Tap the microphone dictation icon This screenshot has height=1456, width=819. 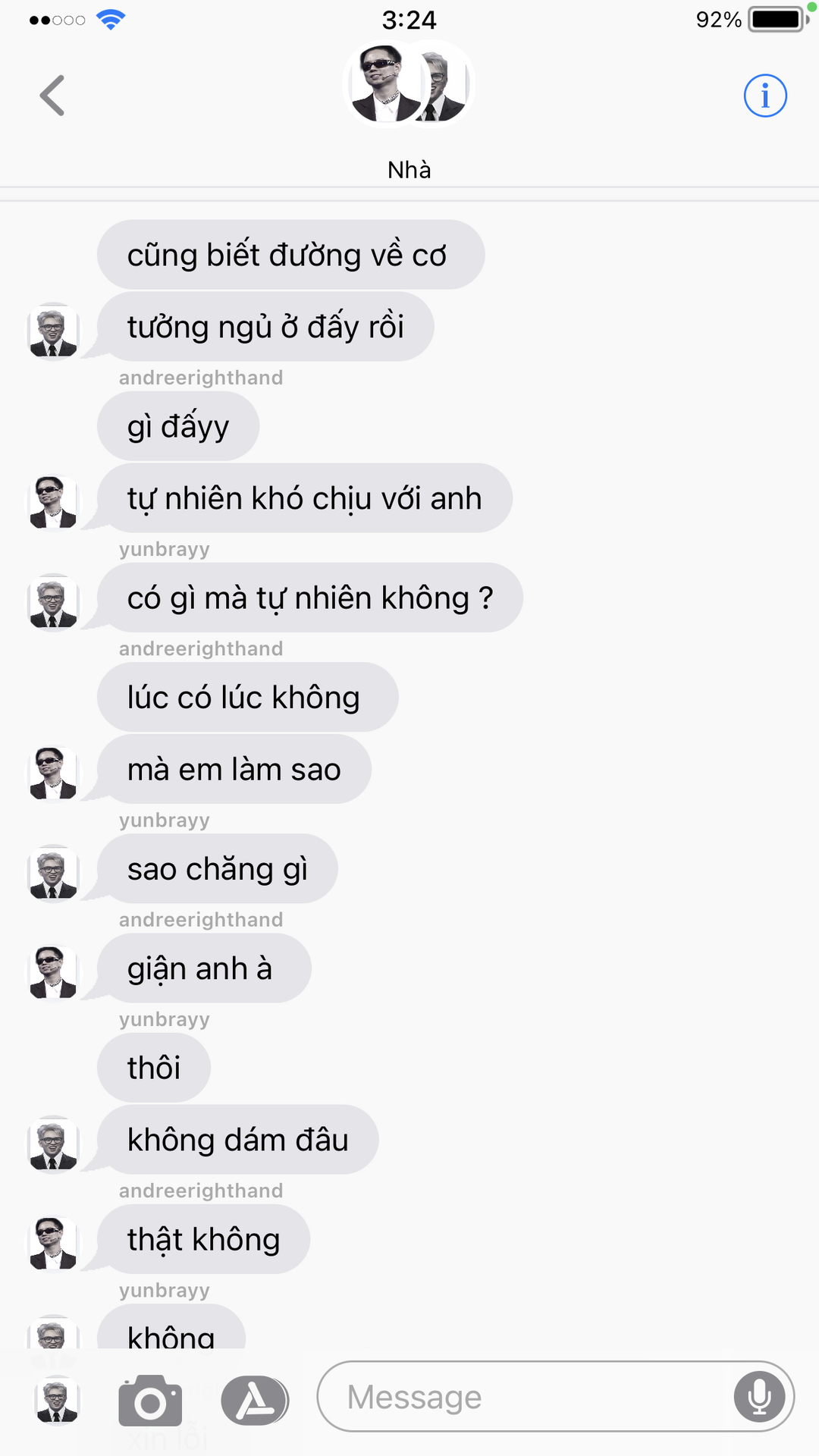point(759,1396)
